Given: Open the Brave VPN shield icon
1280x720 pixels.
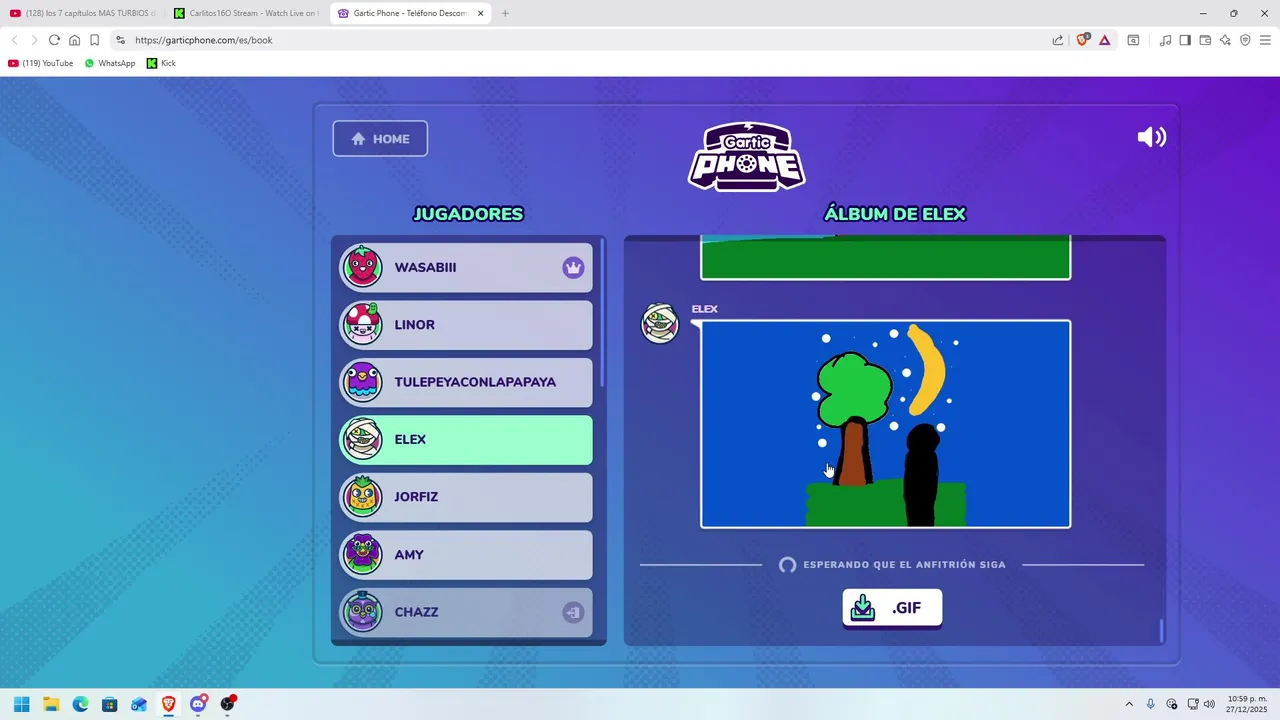Looking at the screenshot, I should (x=1245, y=40).
